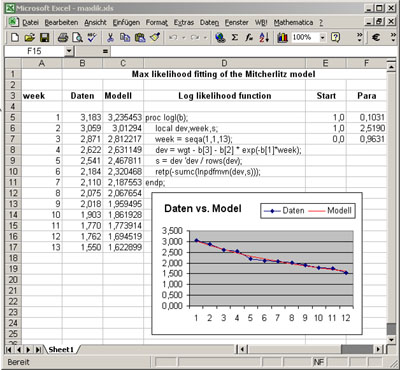Open the Extras menu
The image size is (400, 370).
coord(184,22)
